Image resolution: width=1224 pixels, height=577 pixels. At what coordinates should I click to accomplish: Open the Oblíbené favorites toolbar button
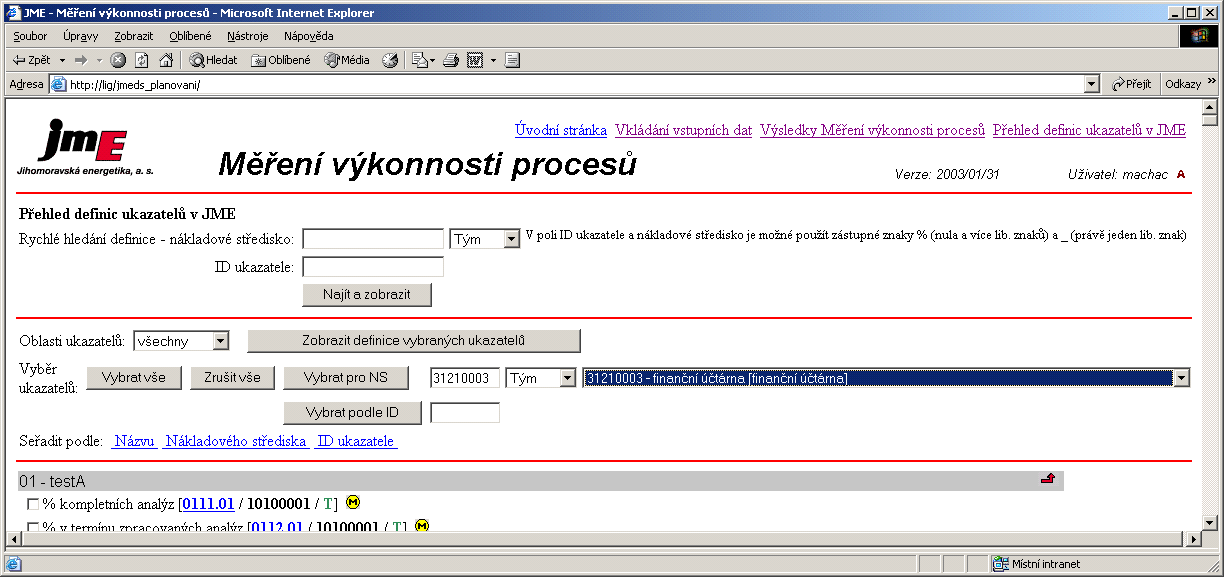(281, 60)
